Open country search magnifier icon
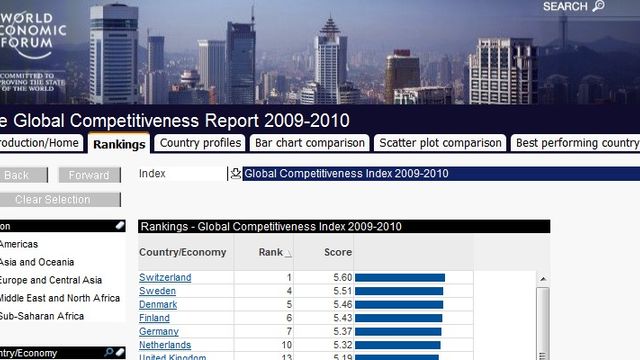 coord(109,352)
